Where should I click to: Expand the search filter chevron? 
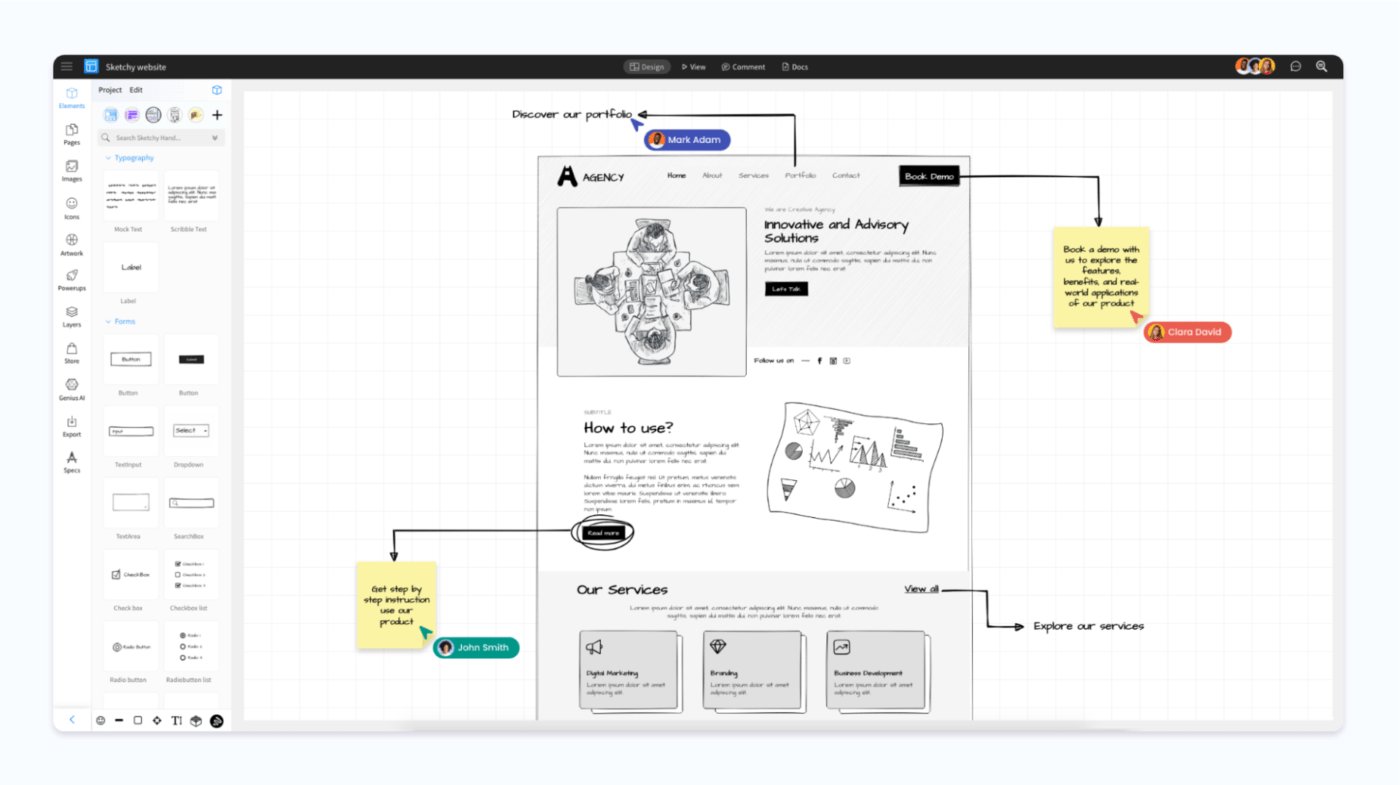[214, 138]
